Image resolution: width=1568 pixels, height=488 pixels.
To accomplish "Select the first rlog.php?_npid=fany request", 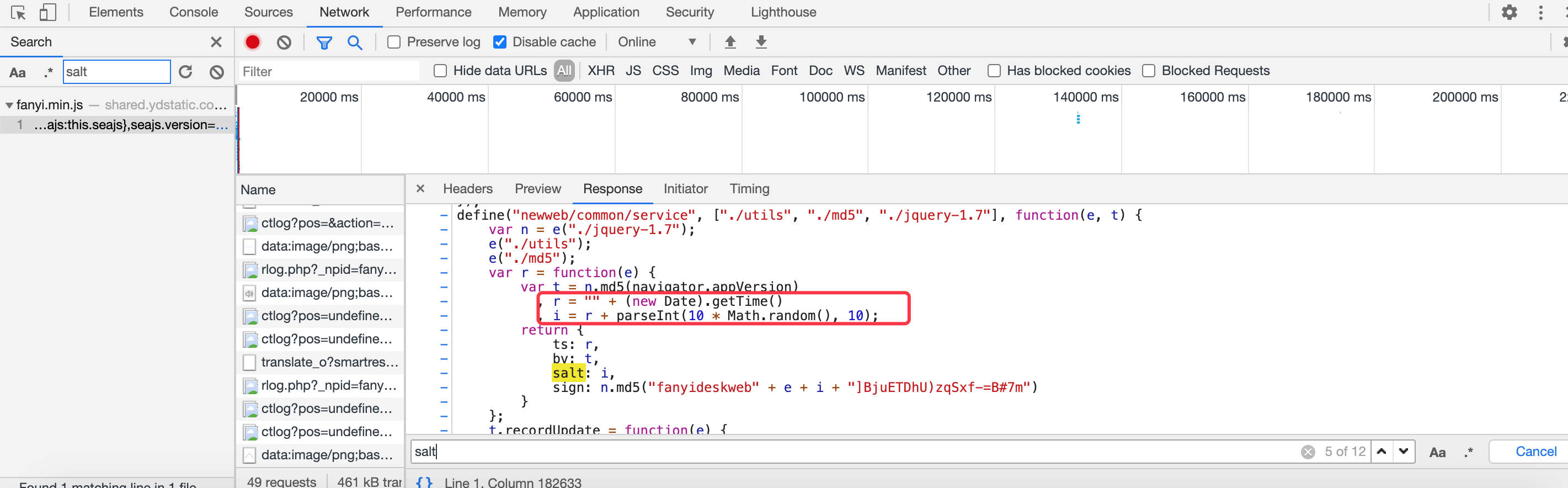I will [320, 270].
